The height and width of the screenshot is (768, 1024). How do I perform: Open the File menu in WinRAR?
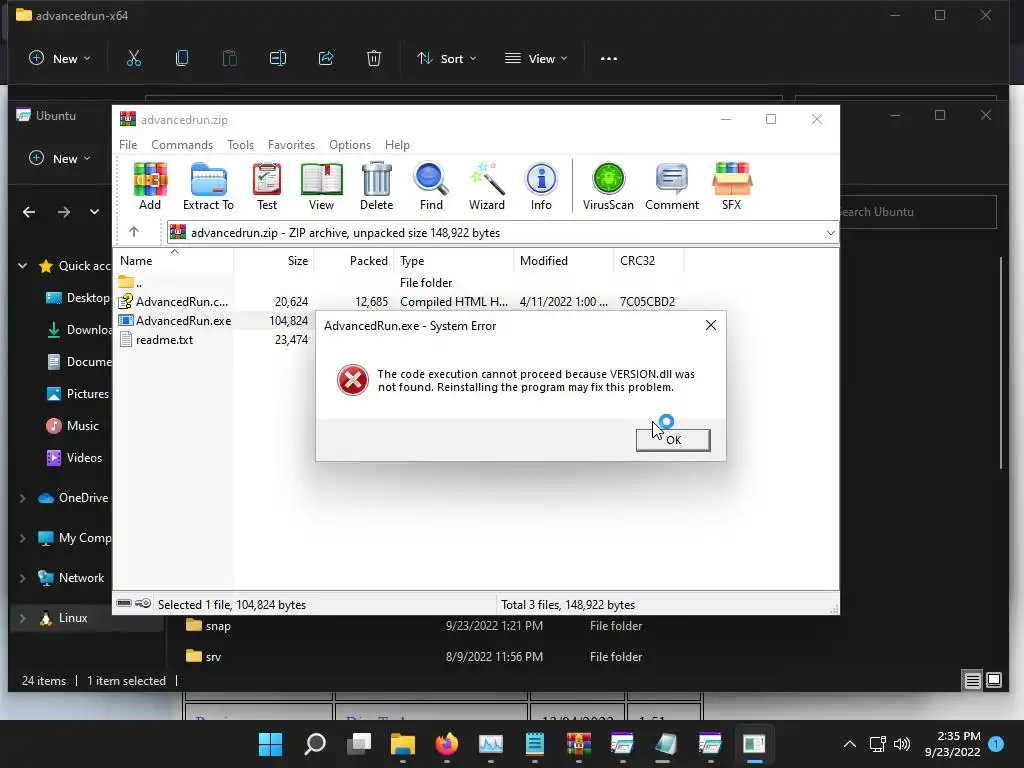pos(128,144)
